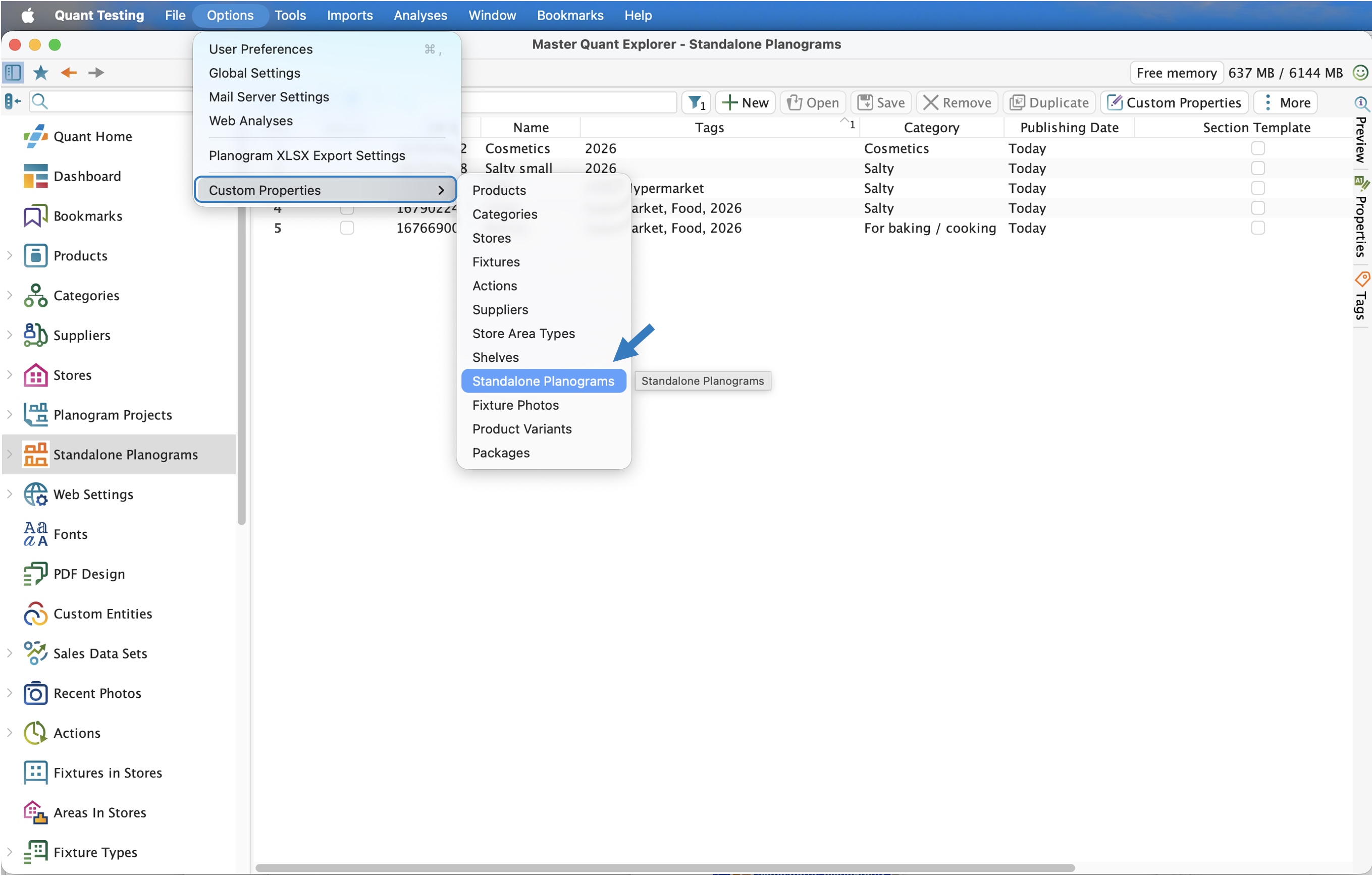
Task: Open the Tags side panel tab
Action: click(1361, 296)
